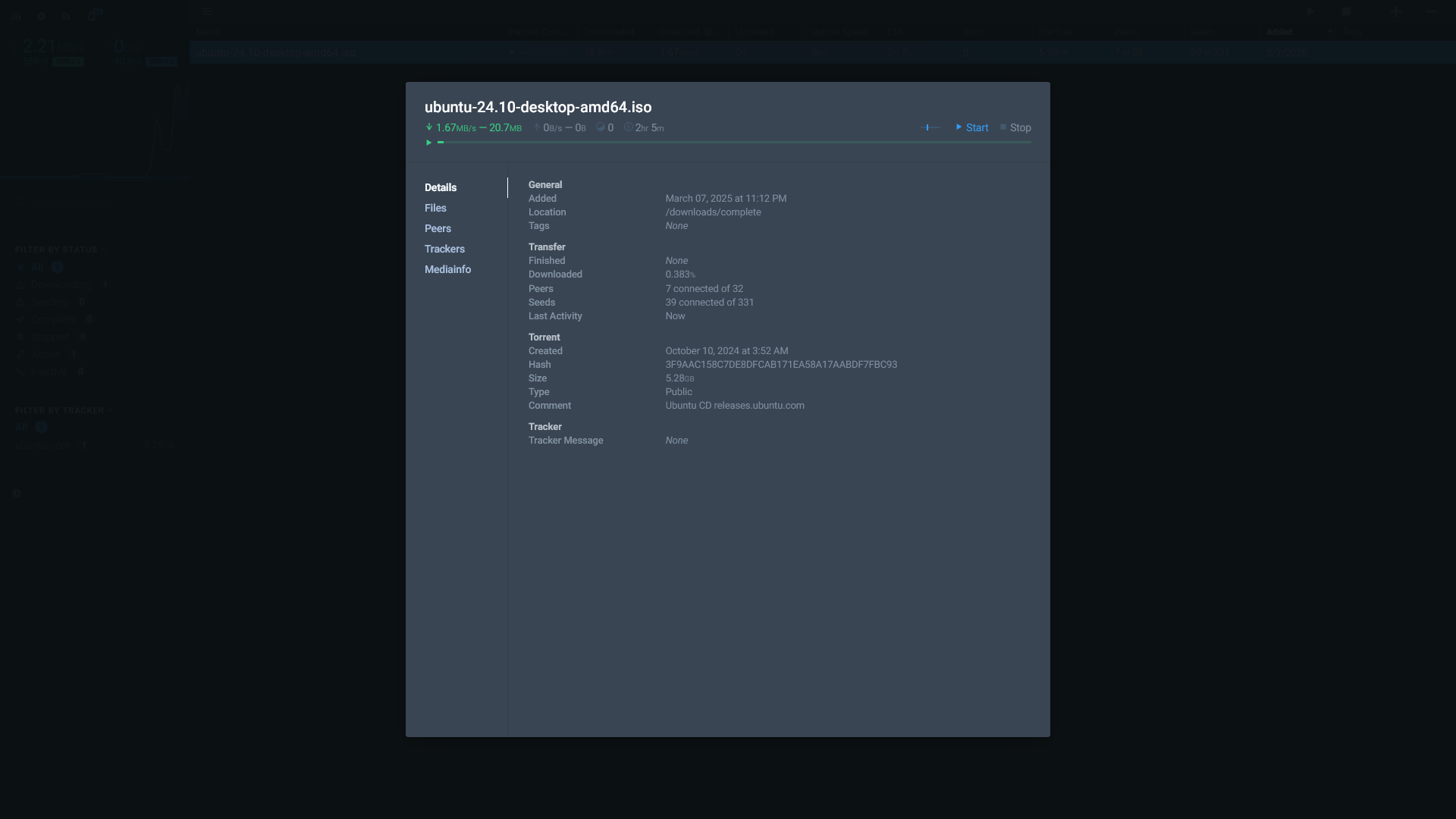Image resolution: width=1456 pixels, height=819 pixels.
Task: Collapse the Filter By Tracker section
Action: (x=110, y=410)
